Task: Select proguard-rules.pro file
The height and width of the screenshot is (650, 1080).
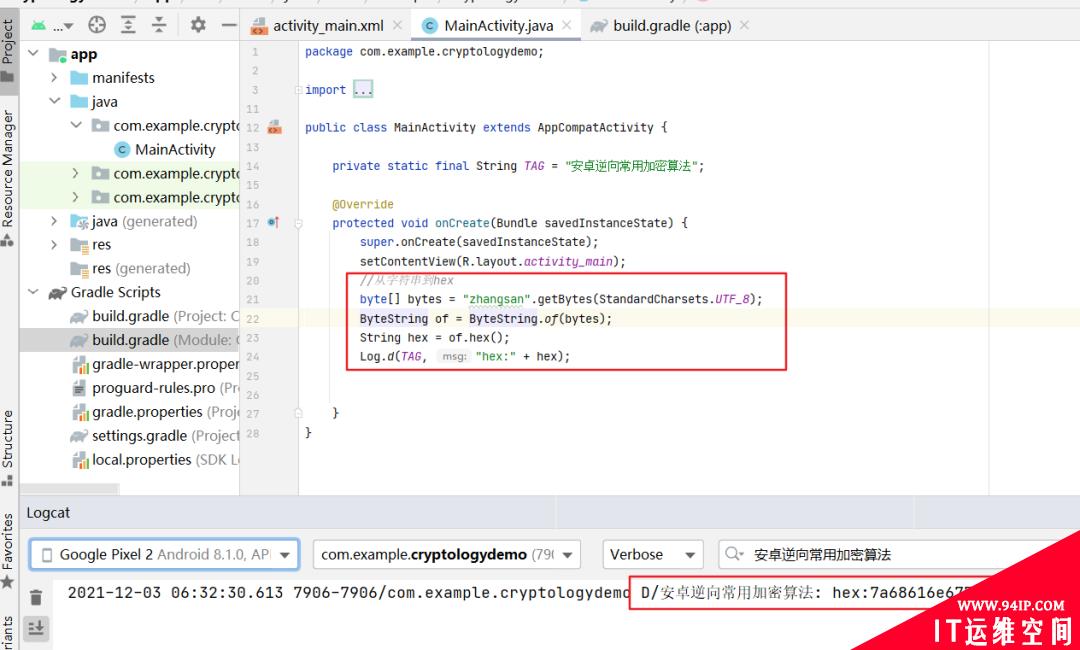Action: tap(155, 388)
